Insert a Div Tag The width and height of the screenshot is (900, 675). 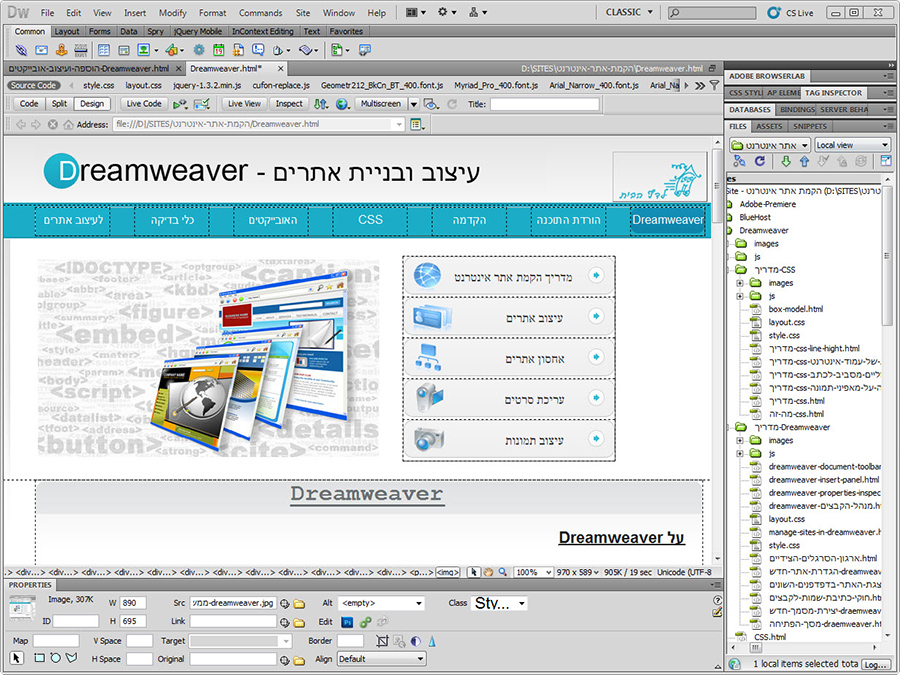[x=123, y=51]
